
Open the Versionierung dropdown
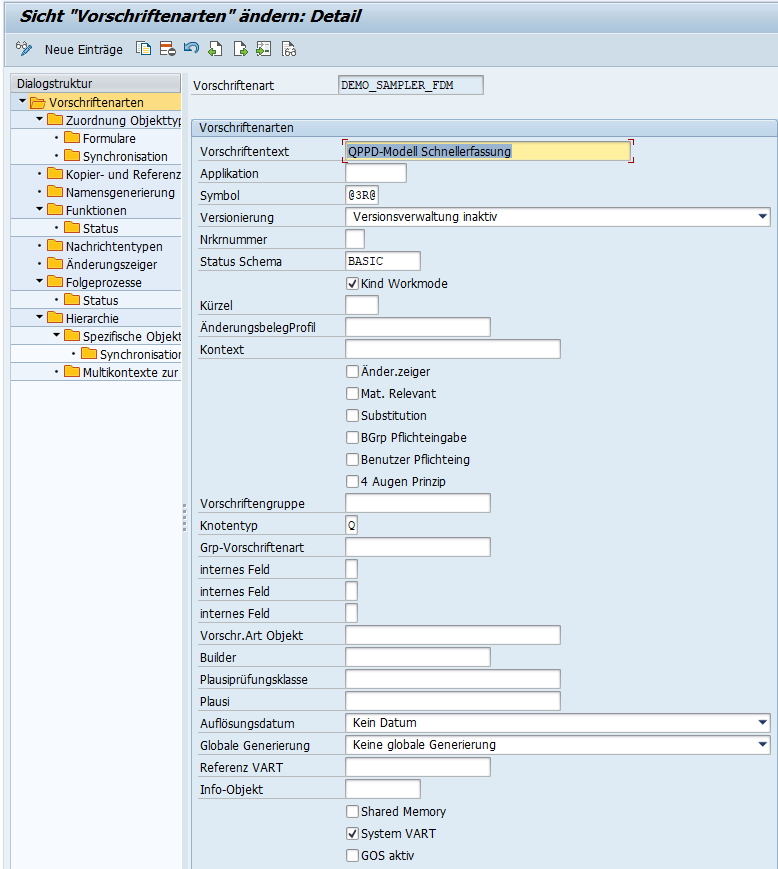tap(763, 216)
